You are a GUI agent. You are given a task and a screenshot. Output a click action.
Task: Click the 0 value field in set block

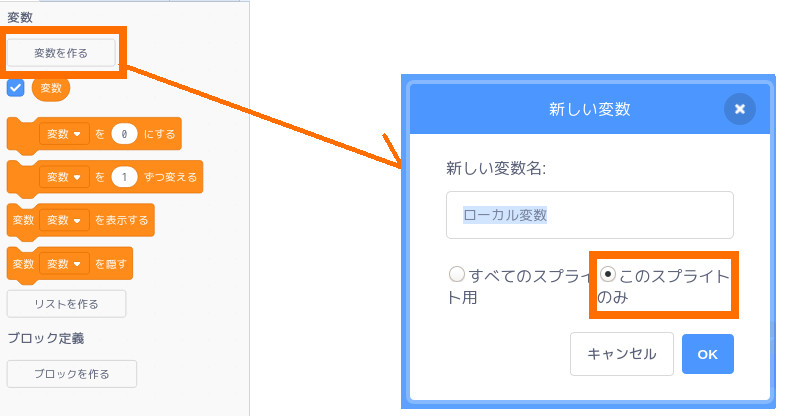(x=124, y=134)
